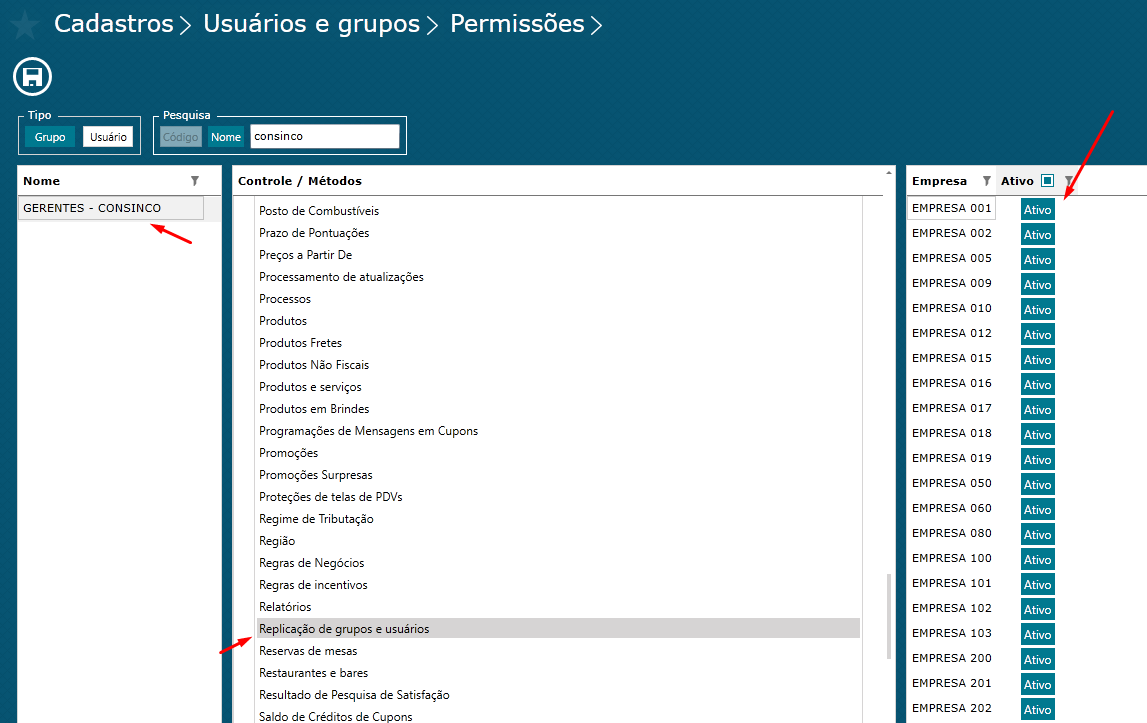The height and width of the screenshot is (723, 1147).
Task: Search by Nome option
Action: click(x=226, y=137)
